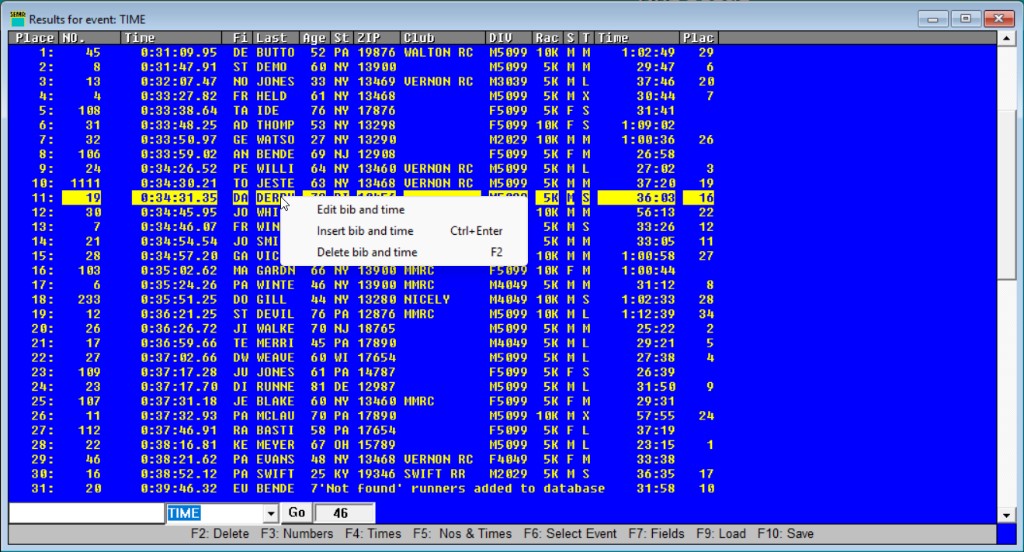Click the field showing 46 beside Go

pyautogui.click(x=344, y=513)
